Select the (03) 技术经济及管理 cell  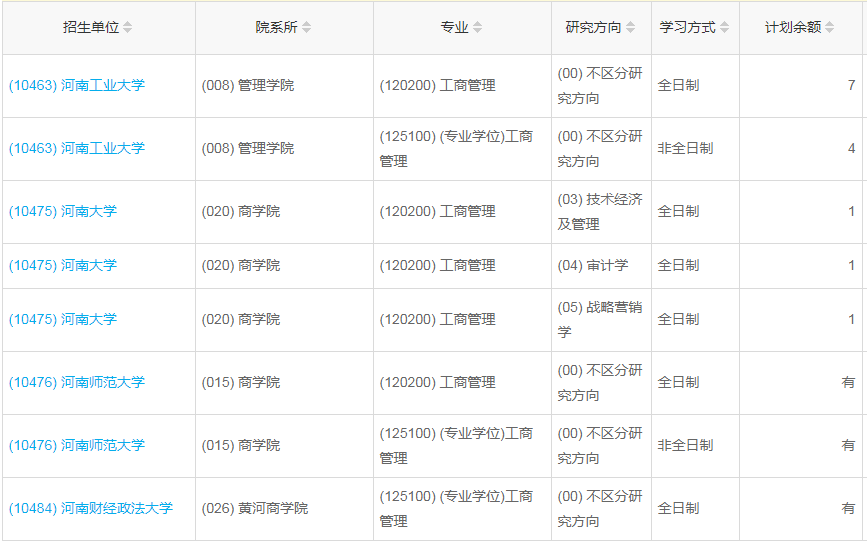(x=600, y=212)
